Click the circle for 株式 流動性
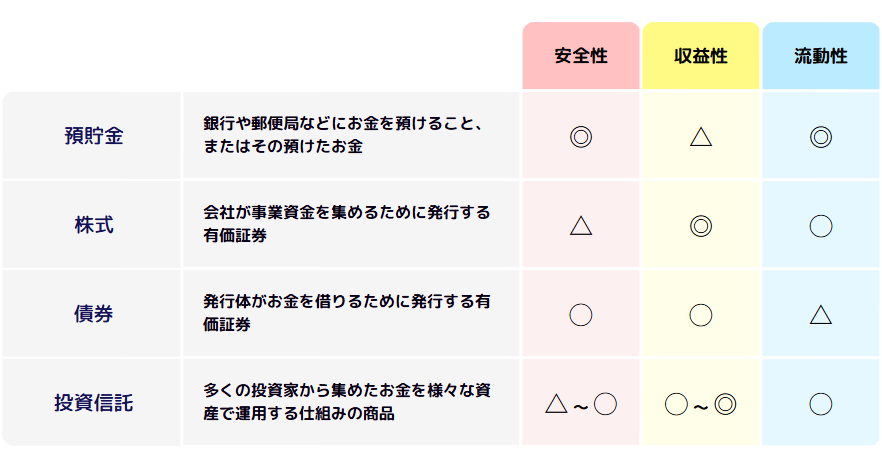 (821, 226)
